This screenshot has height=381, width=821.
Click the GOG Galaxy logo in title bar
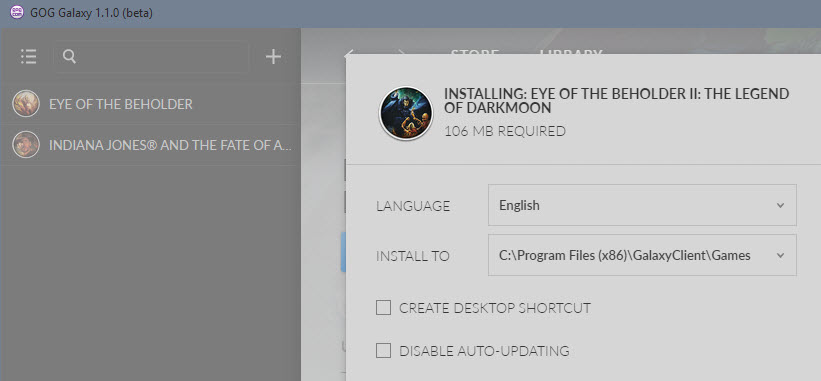pyautogui.click(x=17, y=13)
